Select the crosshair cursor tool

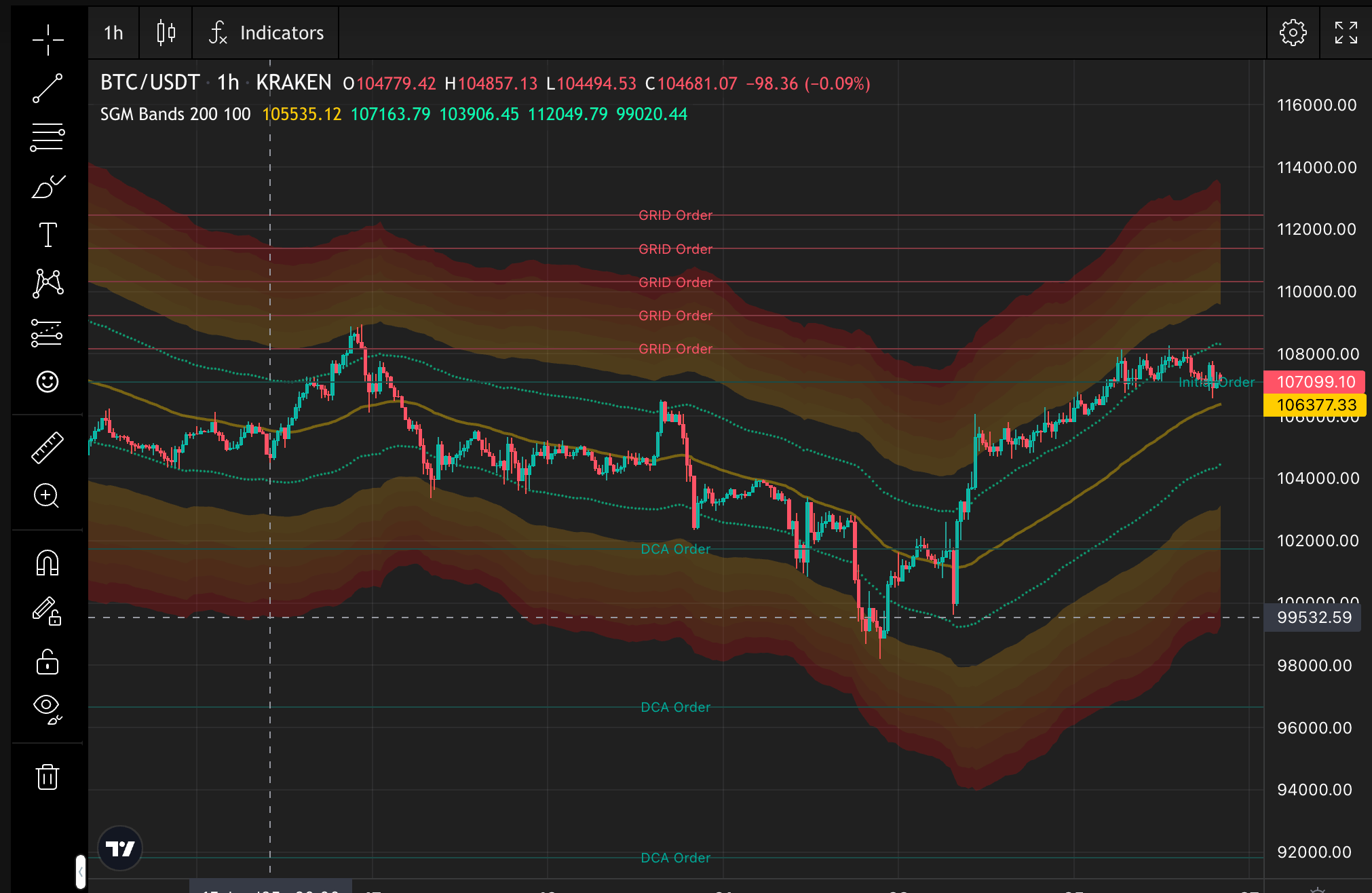[47, 39]
